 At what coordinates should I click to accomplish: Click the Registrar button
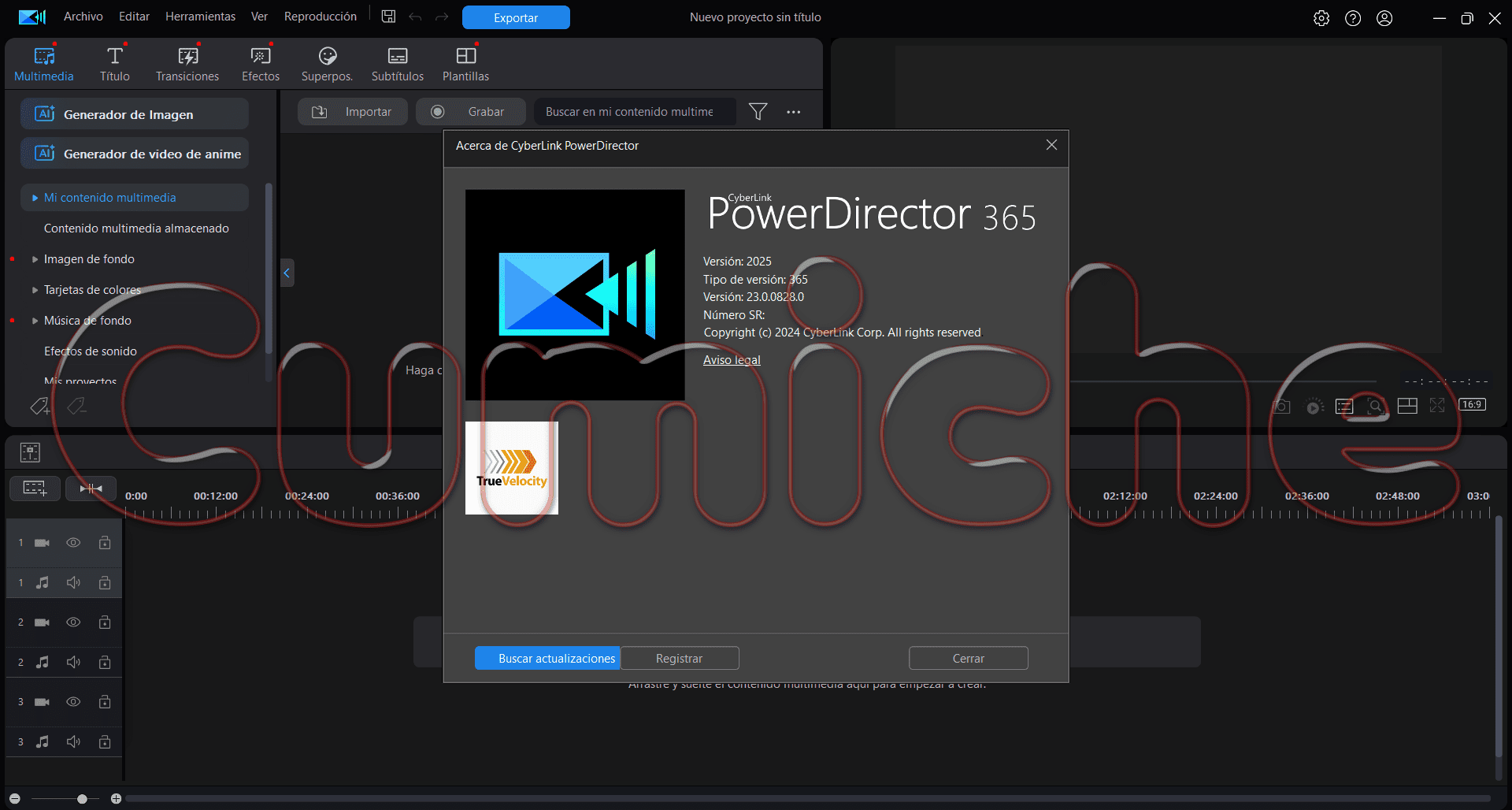coord(680,658)
